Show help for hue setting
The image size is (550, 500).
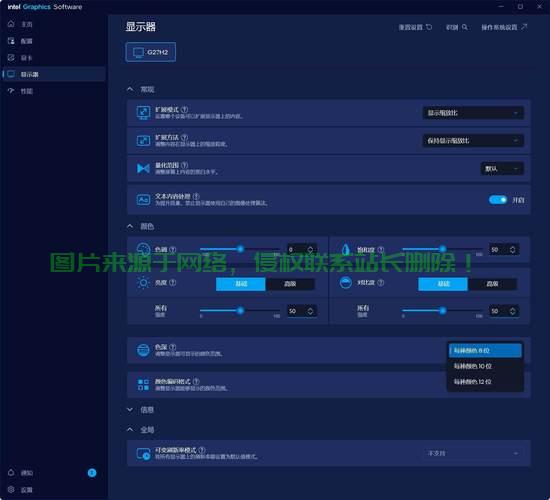tap(173, 249)
